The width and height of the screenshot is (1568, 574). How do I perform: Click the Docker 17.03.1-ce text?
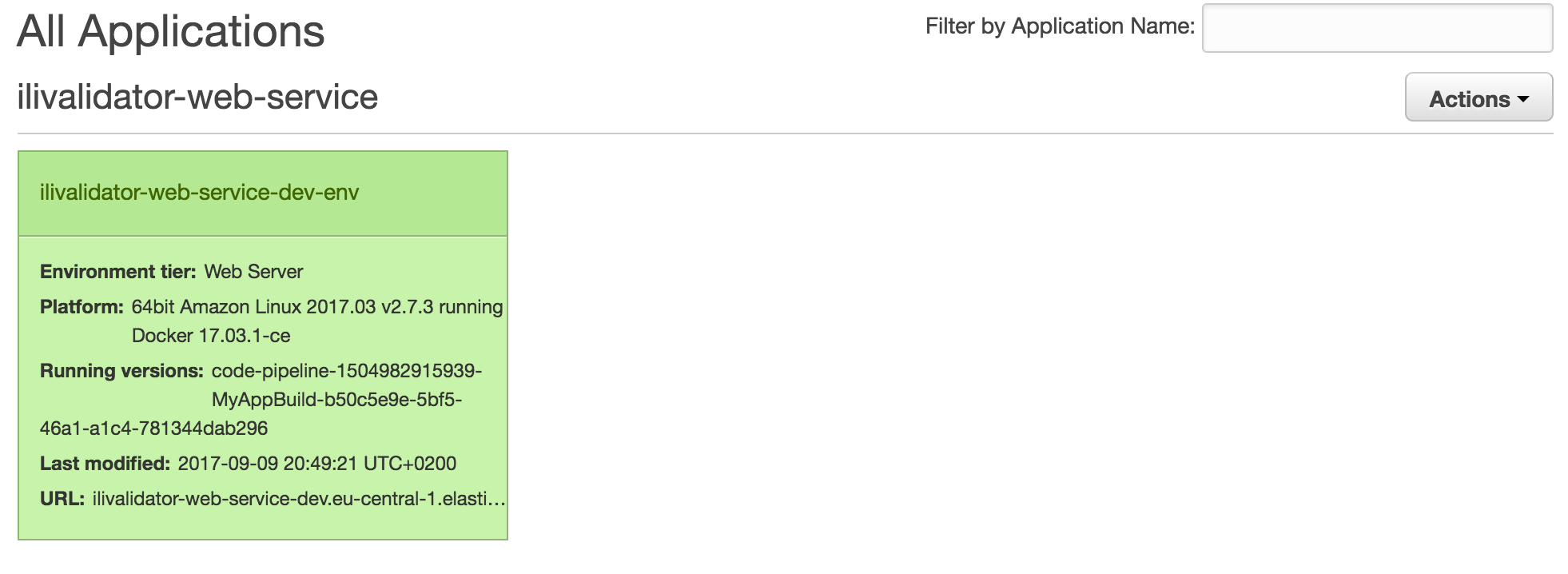211,336
